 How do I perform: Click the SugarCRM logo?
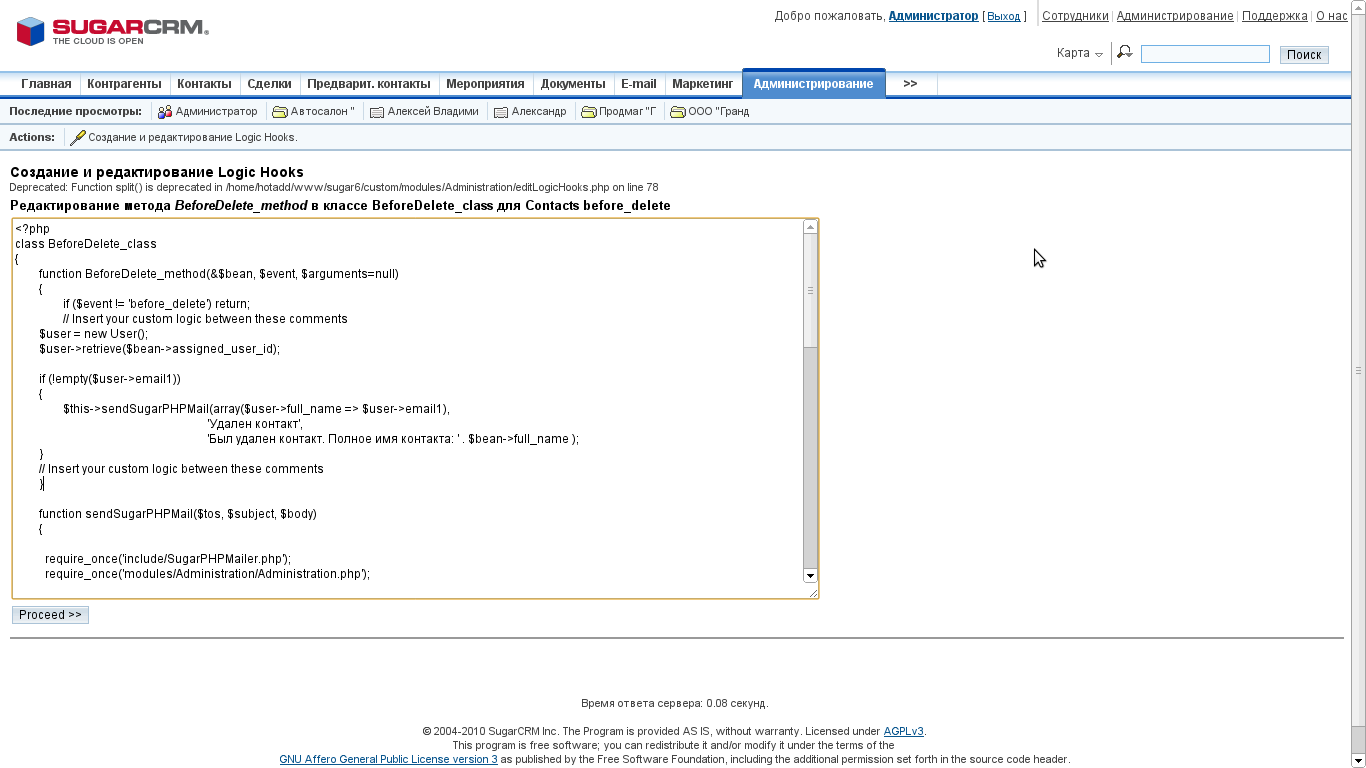point(112,31)
